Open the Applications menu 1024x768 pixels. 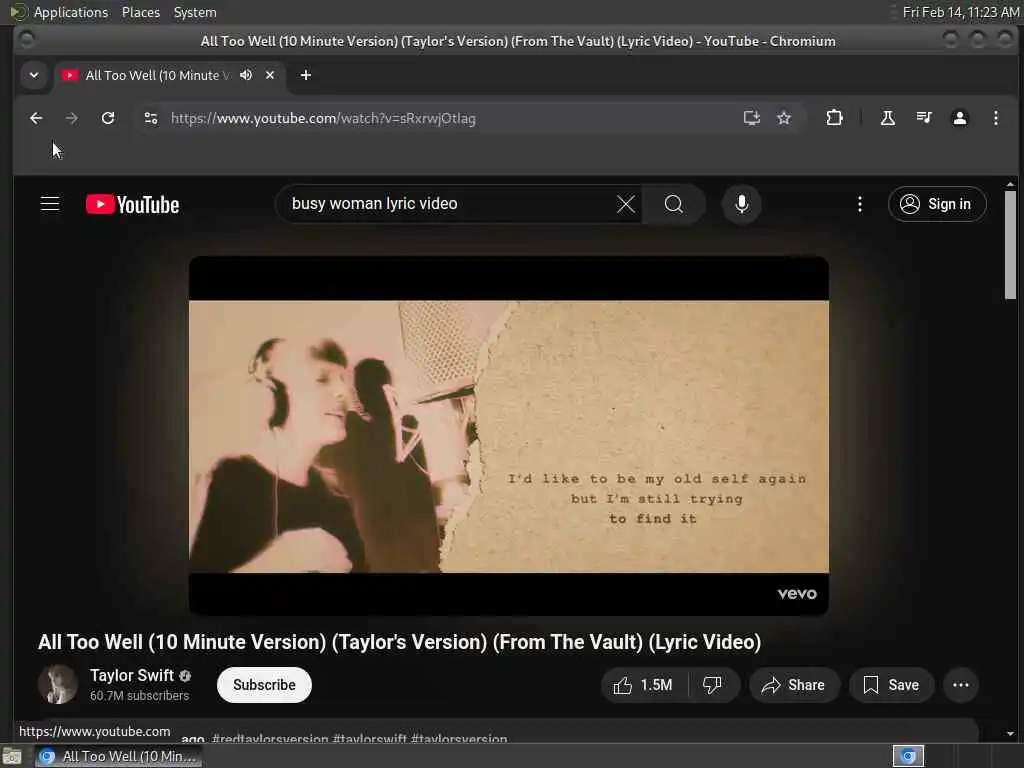[71, 12]
